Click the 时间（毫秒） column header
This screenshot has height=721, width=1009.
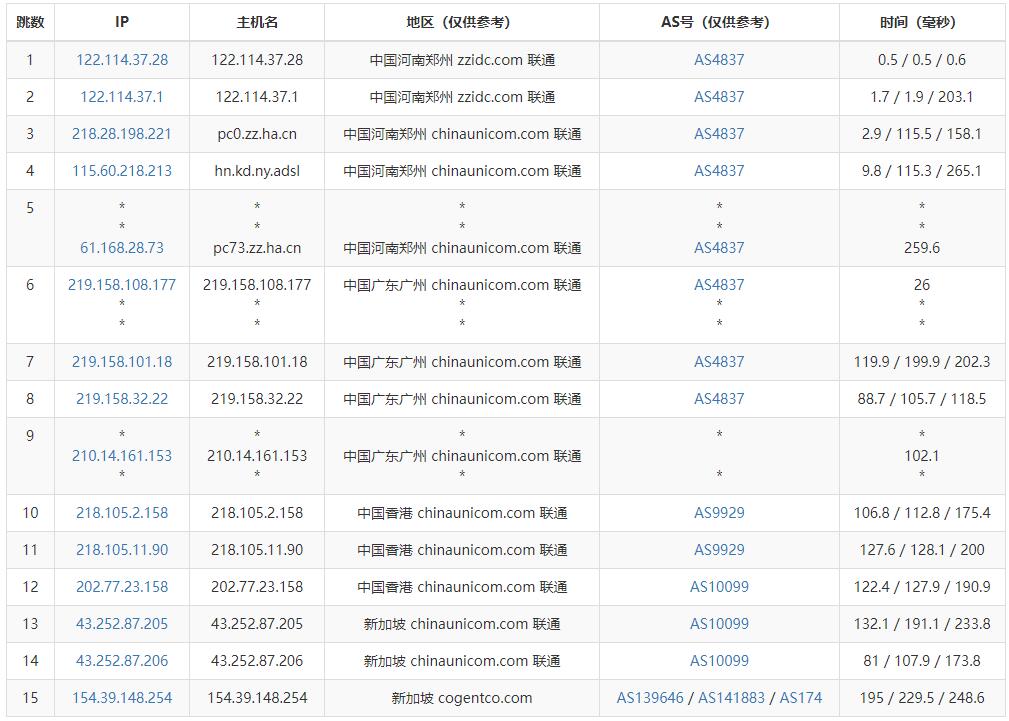(921, 23)
